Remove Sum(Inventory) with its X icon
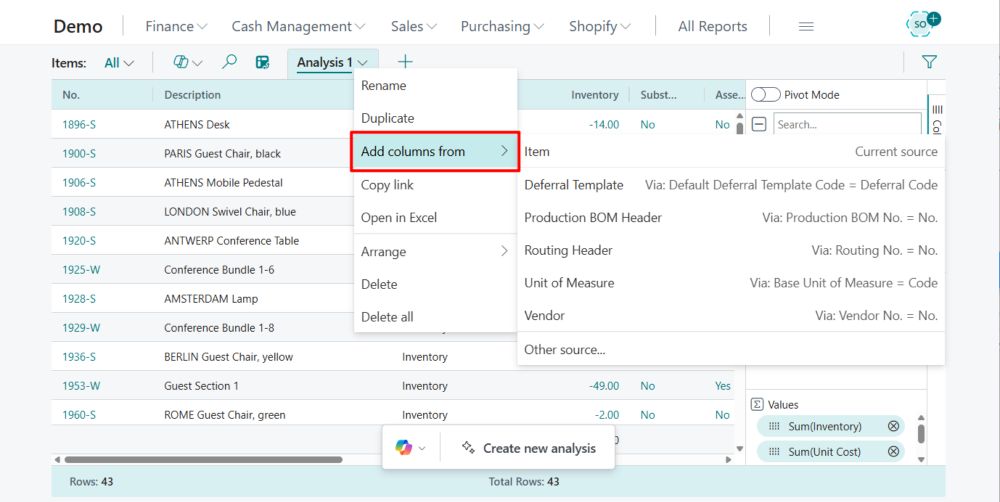The height and width of the screenshot is (502, 1000). click(893, 426)
